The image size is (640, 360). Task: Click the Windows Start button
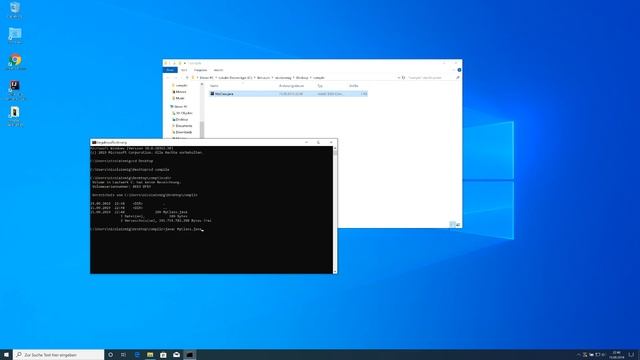(6, 355)
